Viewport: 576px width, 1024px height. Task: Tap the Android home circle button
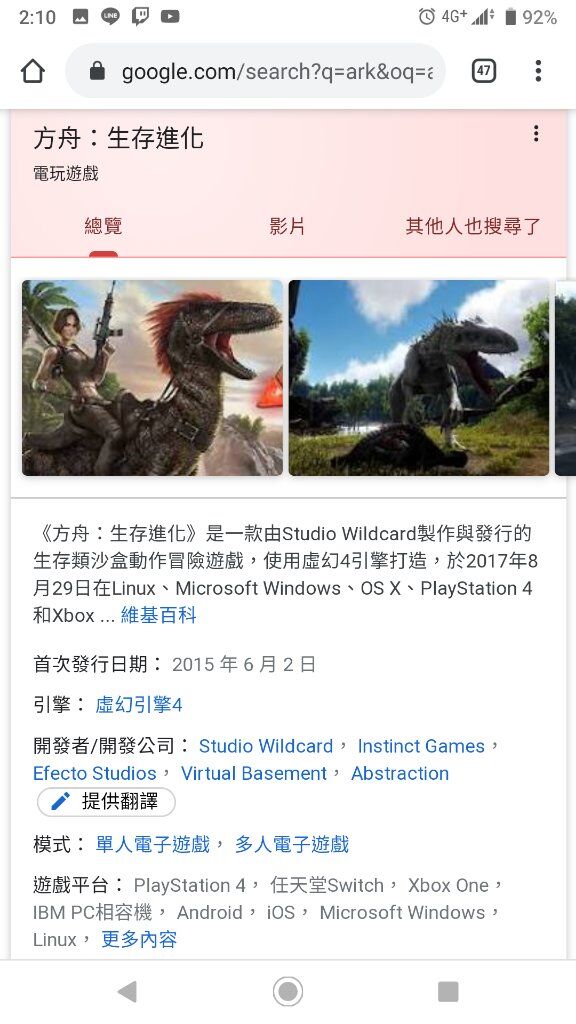pyautogui.click(x=288, y=991)
